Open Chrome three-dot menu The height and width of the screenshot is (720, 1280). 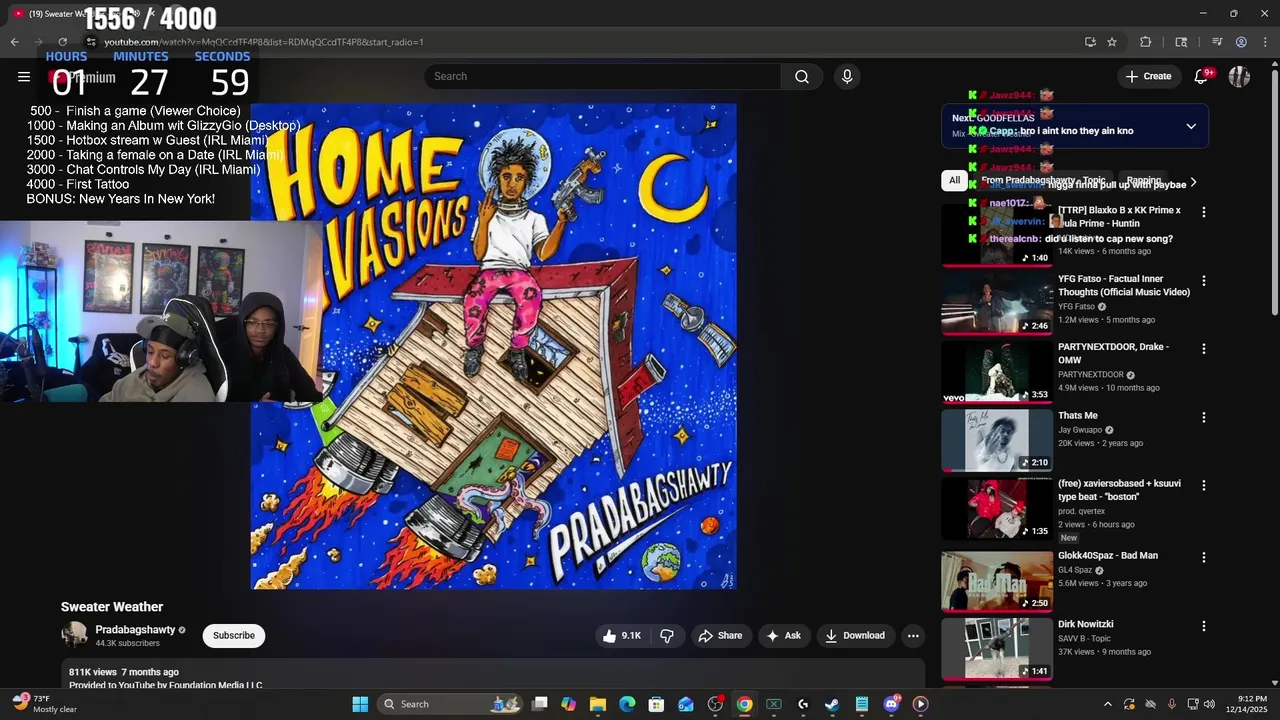click(1265, 42)
